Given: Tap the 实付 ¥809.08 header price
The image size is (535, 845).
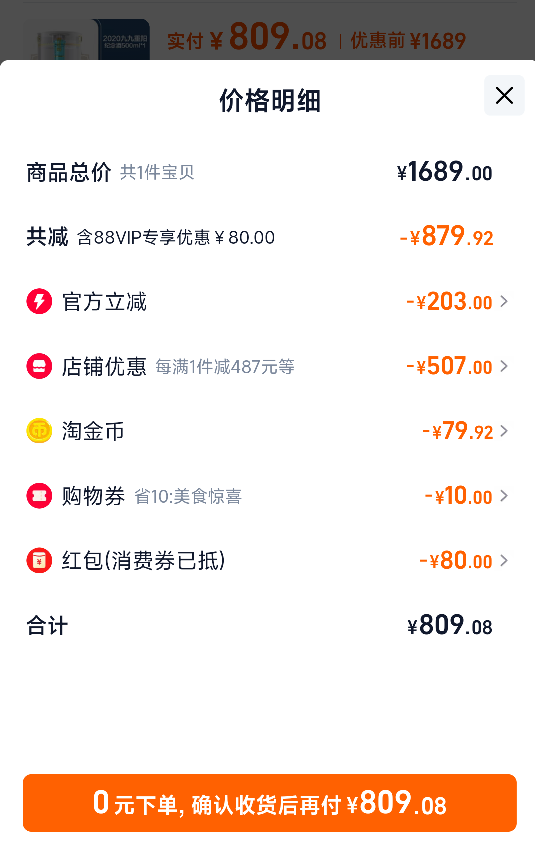Looking at the screenshot, I should click(247, 38).
